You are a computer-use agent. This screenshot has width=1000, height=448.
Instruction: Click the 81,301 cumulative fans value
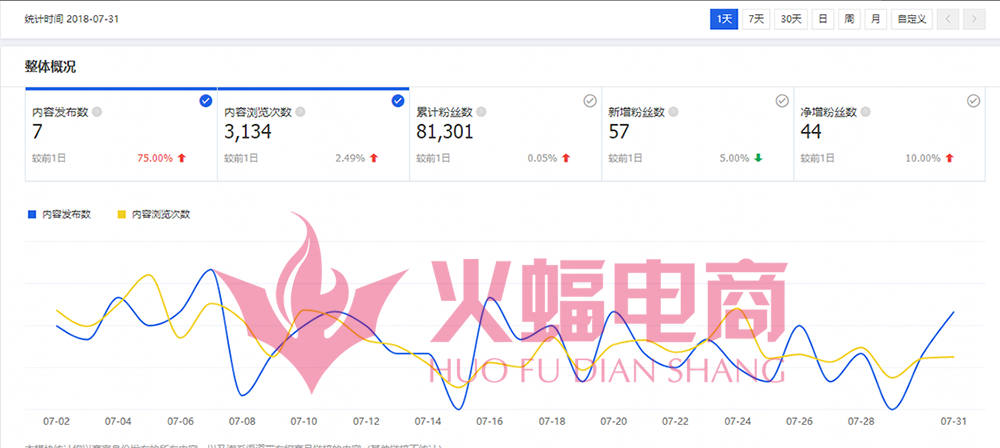445,132
